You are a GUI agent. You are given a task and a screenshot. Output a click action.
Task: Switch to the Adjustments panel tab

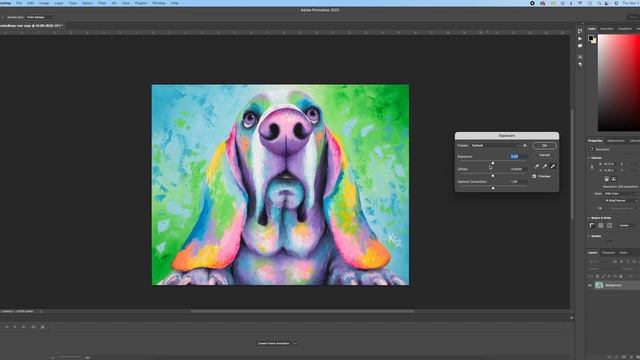tap(616, 141)
